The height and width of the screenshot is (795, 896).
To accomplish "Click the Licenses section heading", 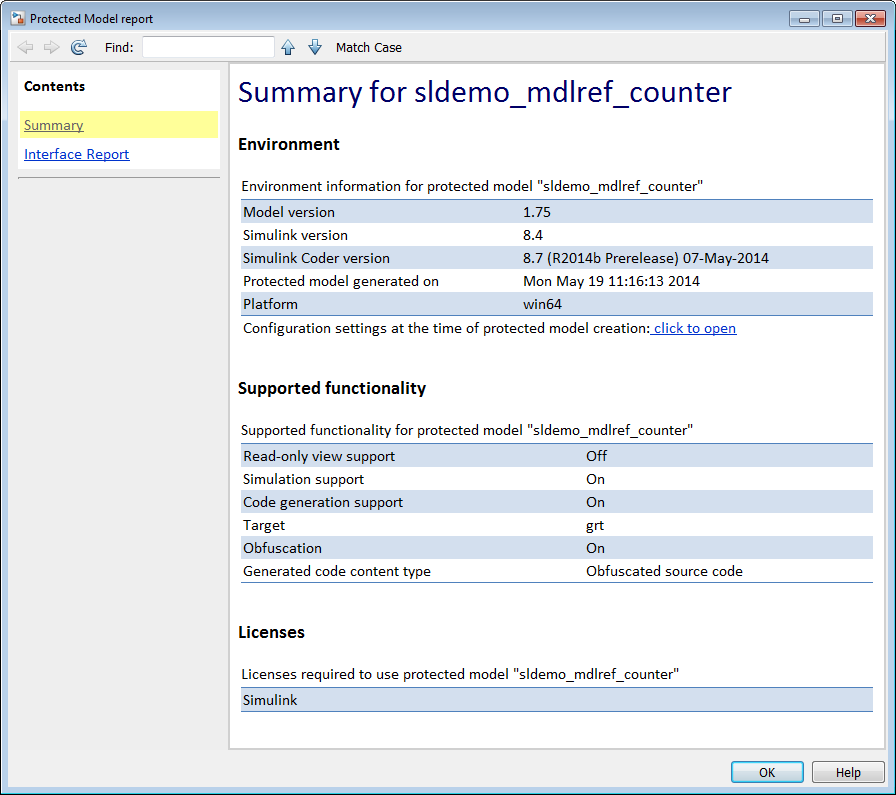I will (x=271, y=632).
